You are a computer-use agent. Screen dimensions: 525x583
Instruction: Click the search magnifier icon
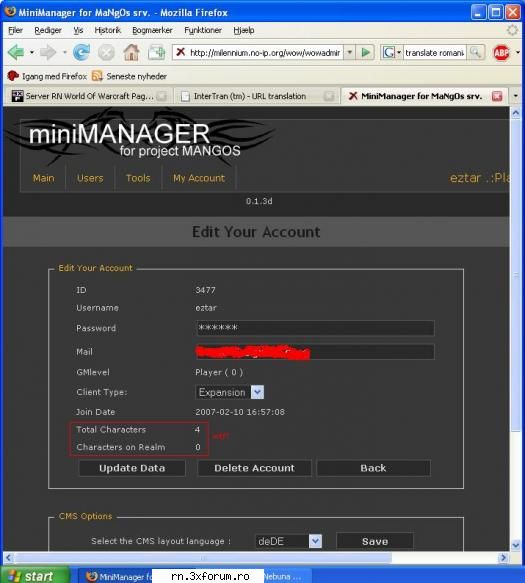(x=475, y=52)
